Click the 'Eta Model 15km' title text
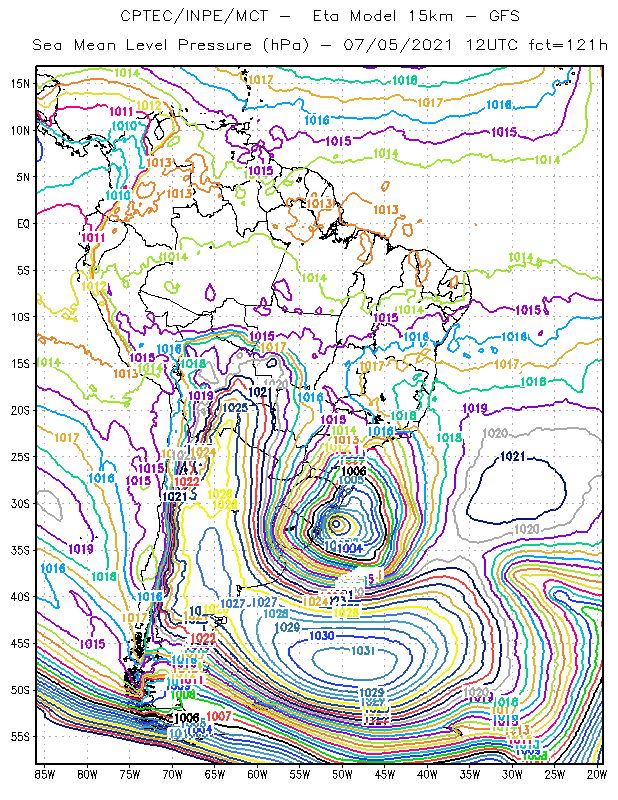618x800 pixels. (383, 16)
